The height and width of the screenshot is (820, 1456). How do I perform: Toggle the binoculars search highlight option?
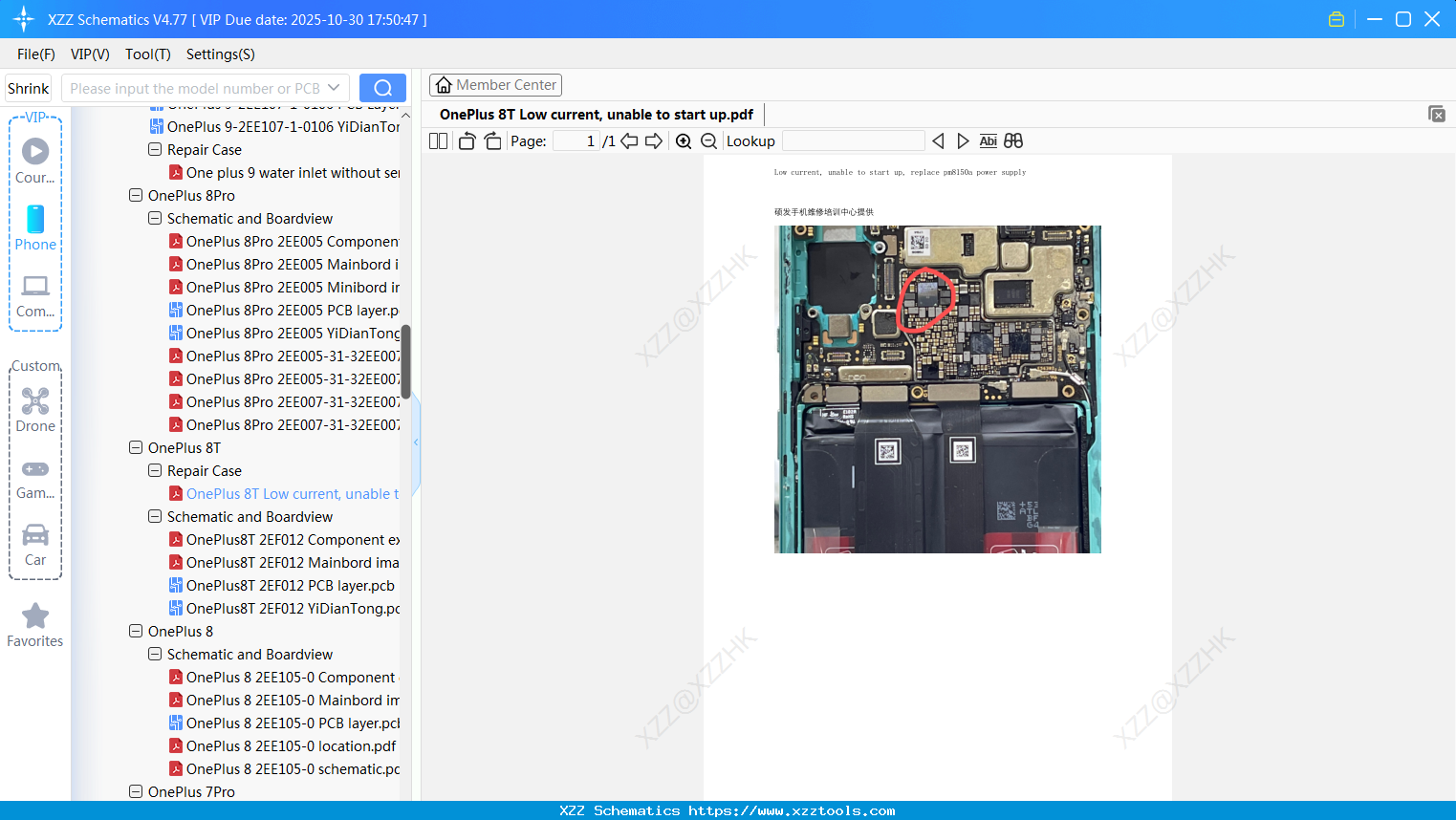[x=1013, y=140]
